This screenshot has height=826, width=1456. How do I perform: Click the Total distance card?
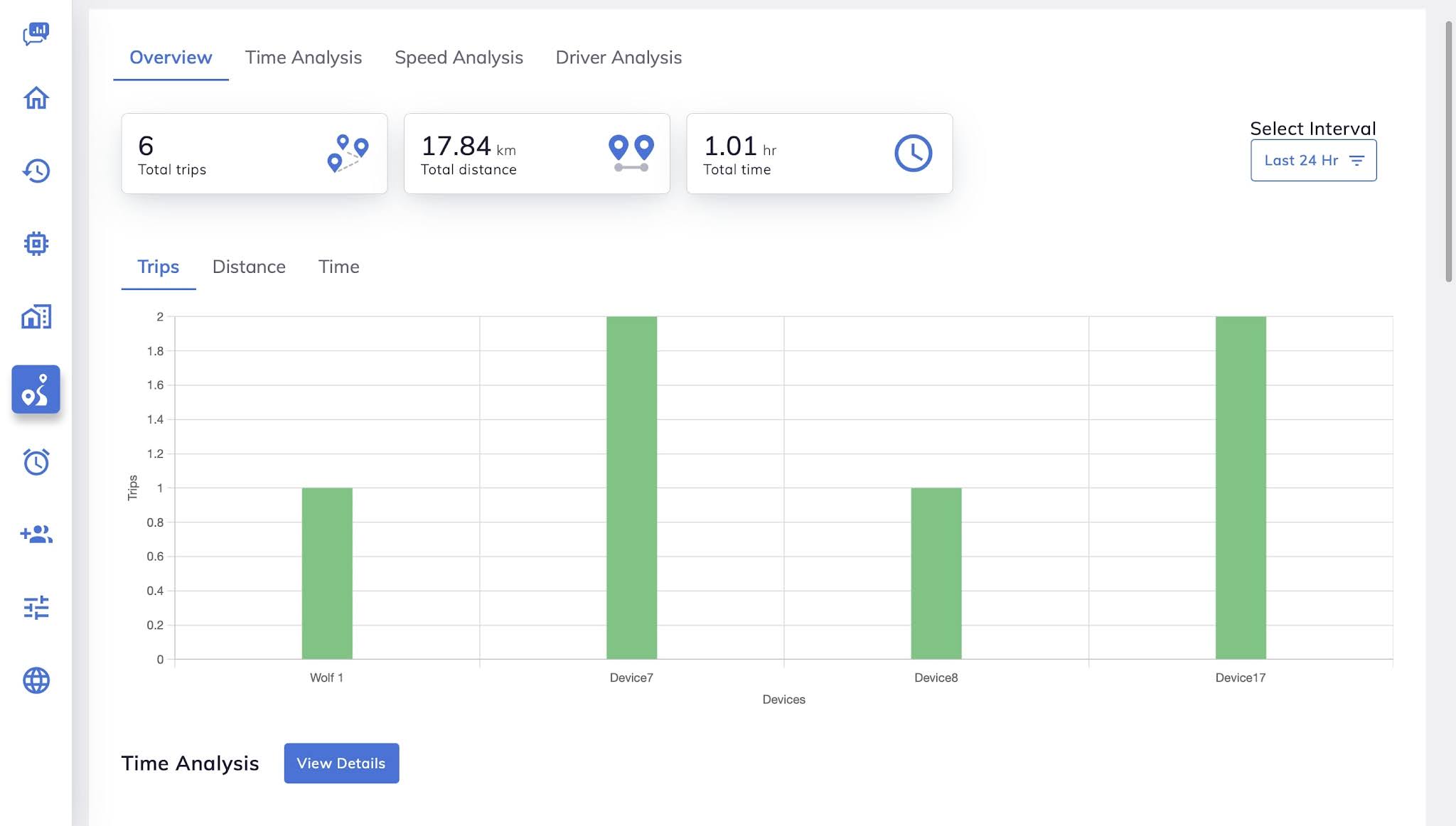point(537,154)
